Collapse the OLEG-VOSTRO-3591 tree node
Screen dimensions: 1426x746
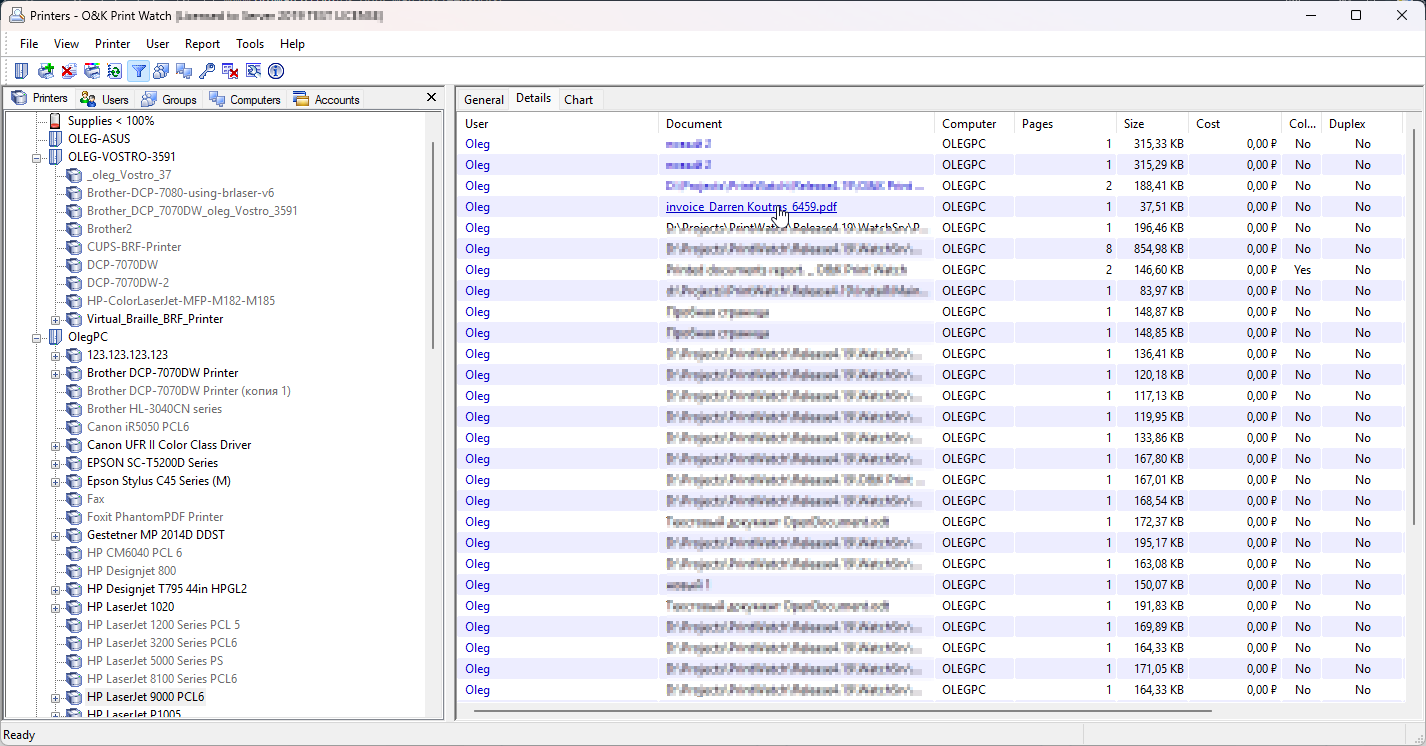[37, 157]
